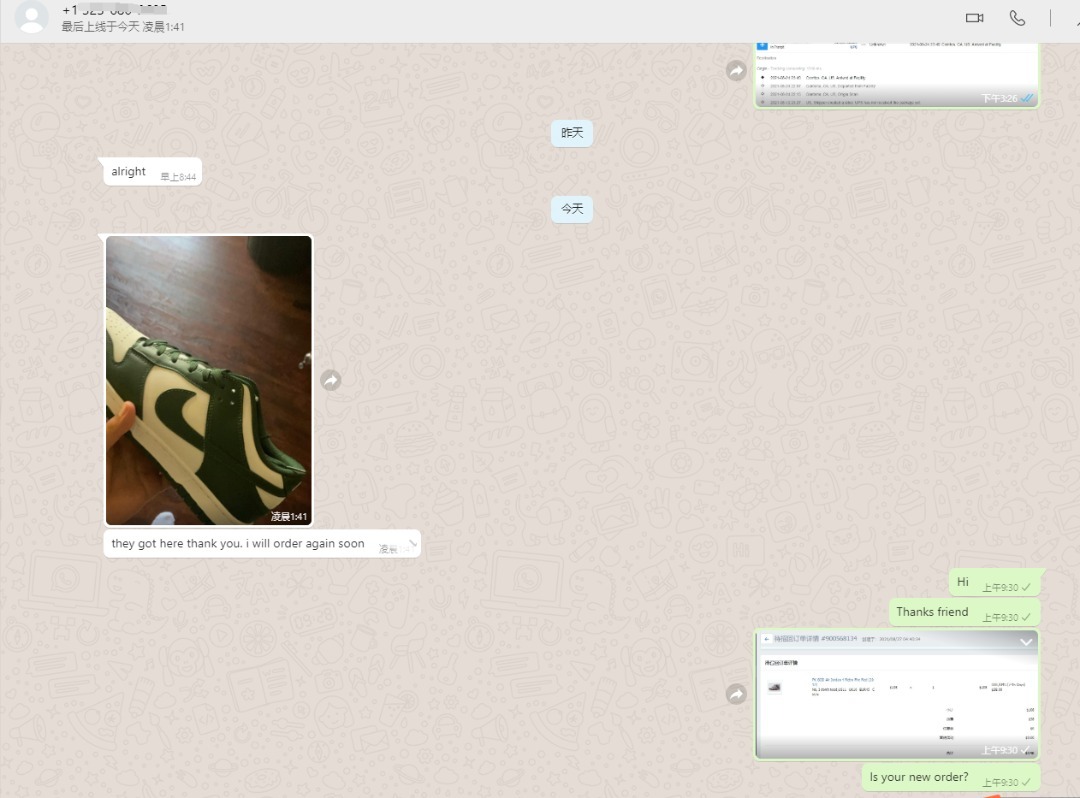
Task: Click the 昨天 date badge
Action: (572, 133)
